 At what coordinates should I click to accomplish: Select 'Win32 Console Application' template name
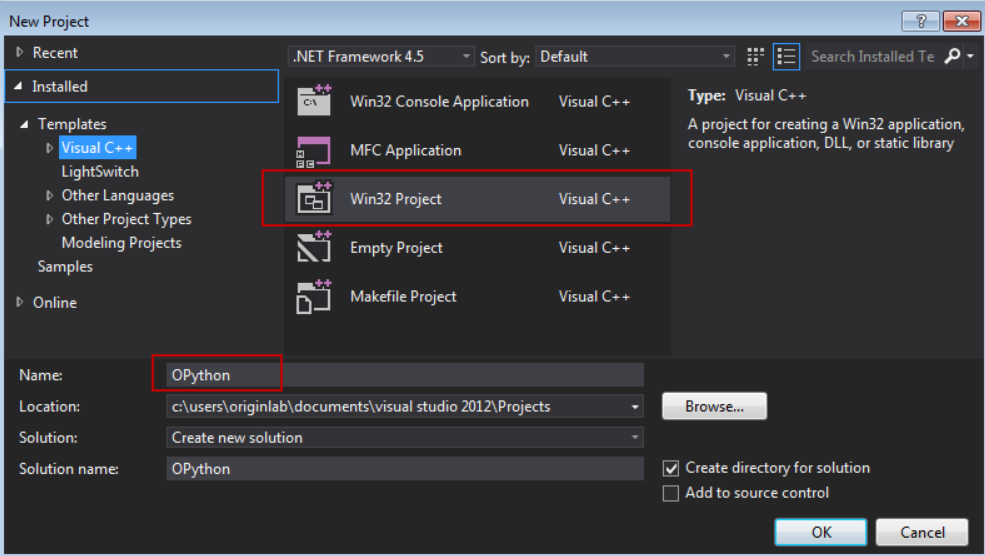pos(439,102)
